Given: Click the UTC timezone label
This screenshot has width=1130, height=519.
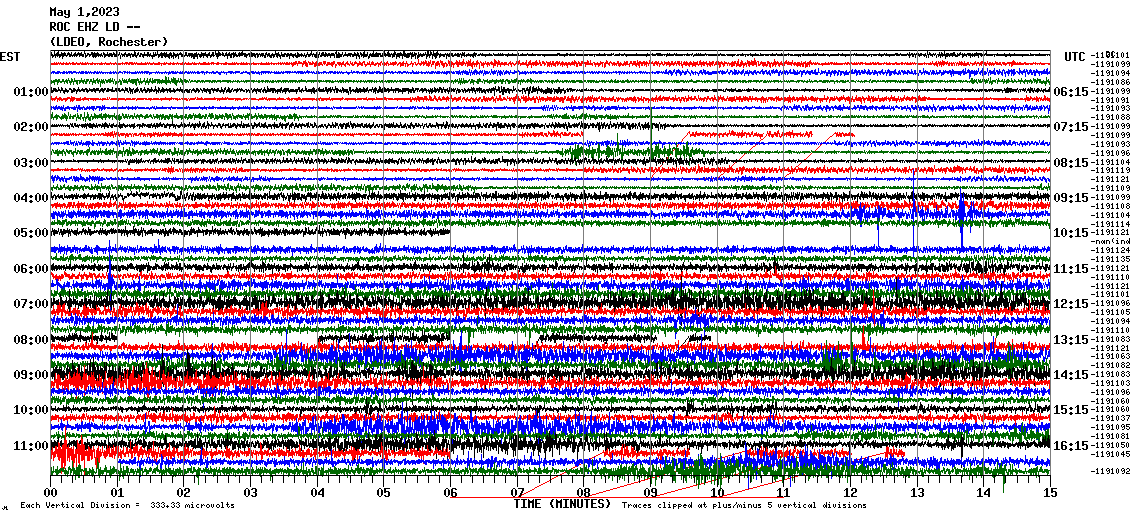Looking at the screenshot, I should click(x=1074, y=57).
